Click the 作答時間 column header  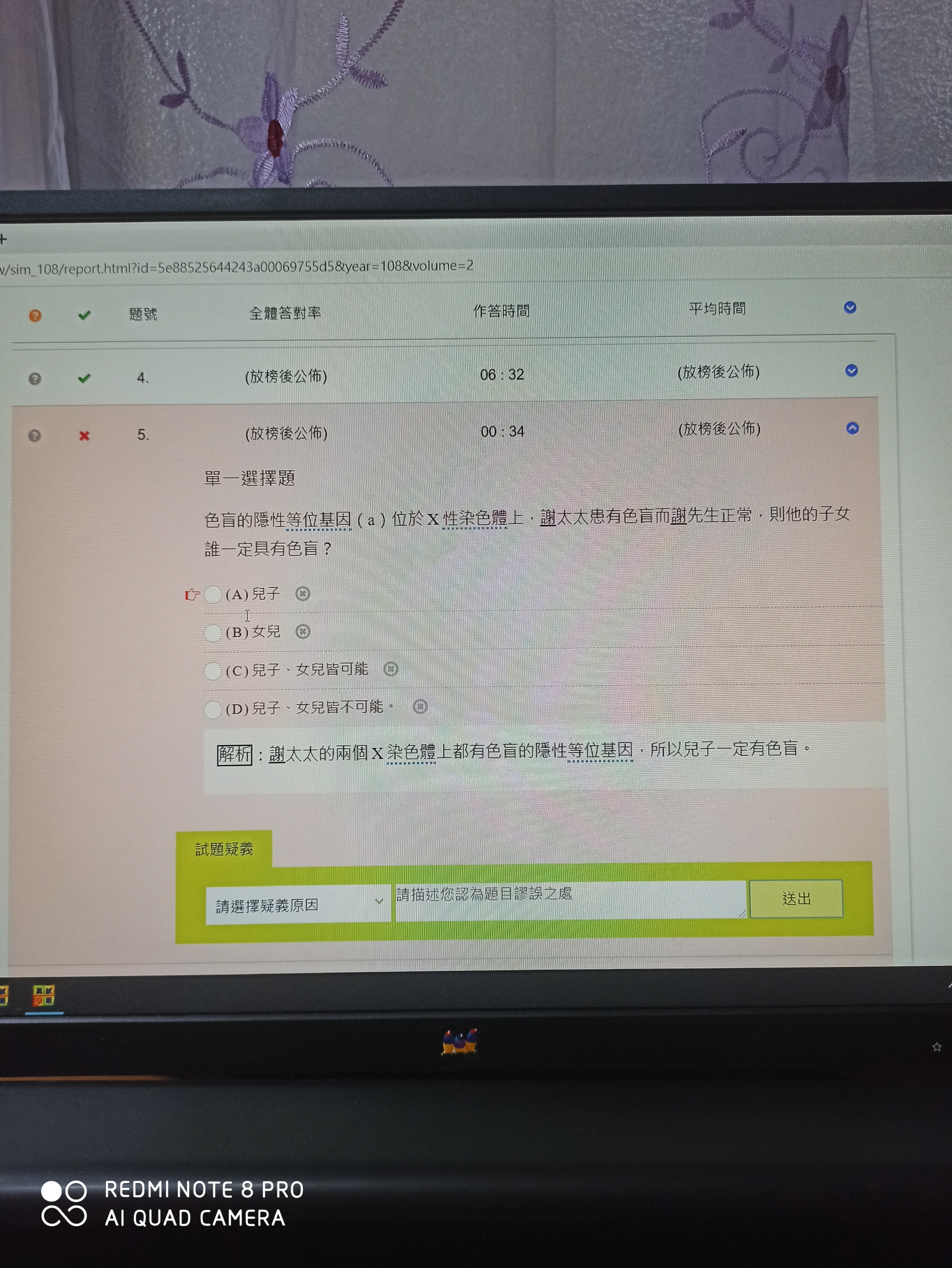click(502, 311)
